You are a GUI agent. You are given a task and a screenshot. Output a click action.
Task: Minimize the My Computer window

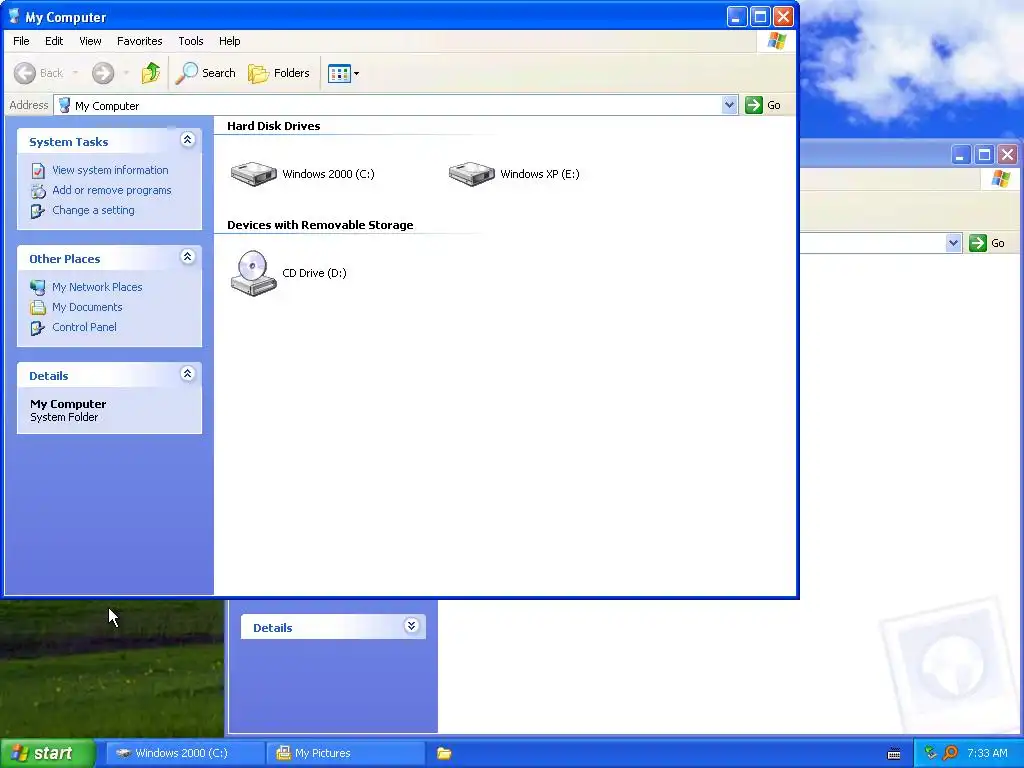(x=737, y=16)
